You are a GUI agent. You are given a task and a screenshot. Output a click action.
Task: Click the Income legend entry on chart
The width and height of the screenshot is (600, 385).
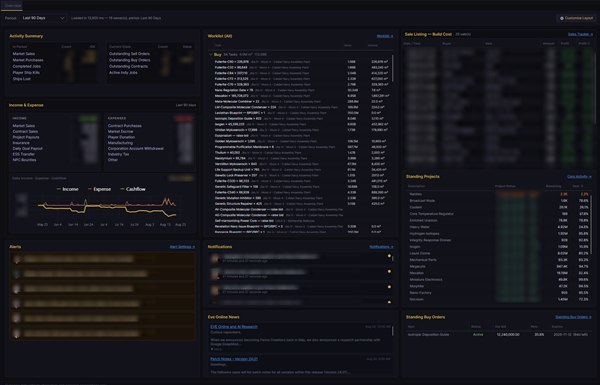pyautogui.click(x=67, y=189)
